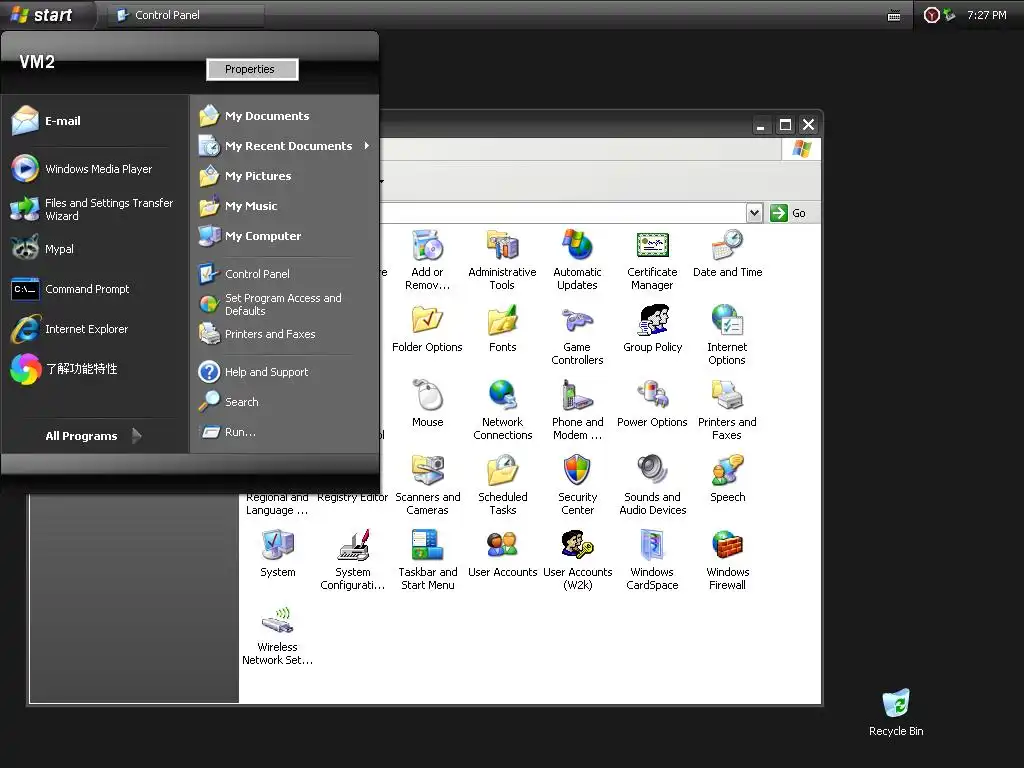Open Network Connections

(502, 409)
